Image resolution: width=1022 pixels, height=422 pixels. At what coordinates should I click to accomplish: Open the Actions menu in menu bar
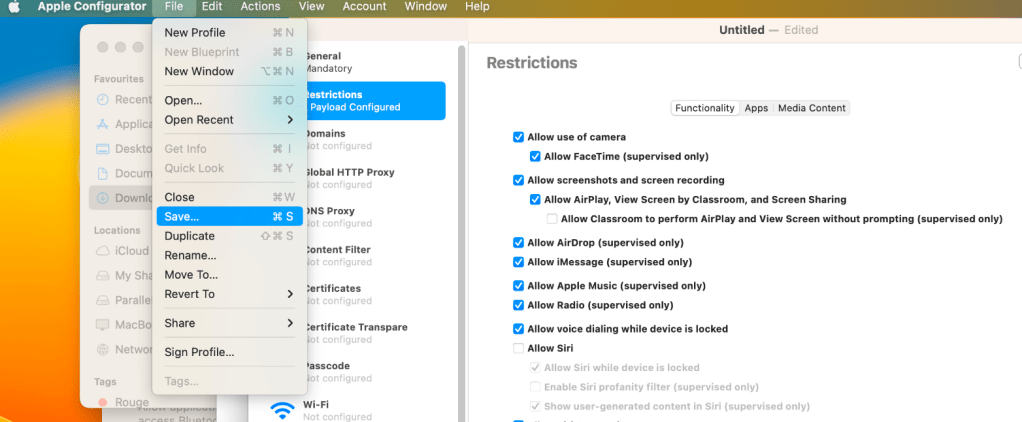(260, 7)
